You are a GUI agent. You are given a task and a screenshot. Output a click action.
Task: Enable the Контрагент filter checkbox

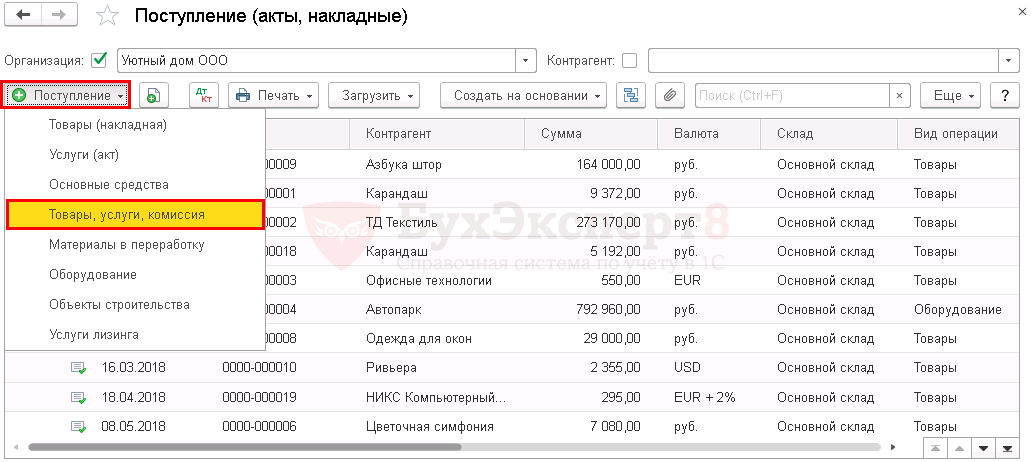(629, 61)
